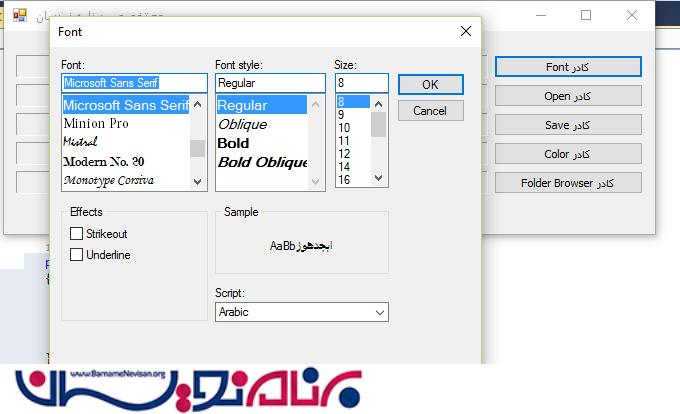680x414 pixels.
Task: Click the Color کادر button in form window
Action: tap(568, 154)
